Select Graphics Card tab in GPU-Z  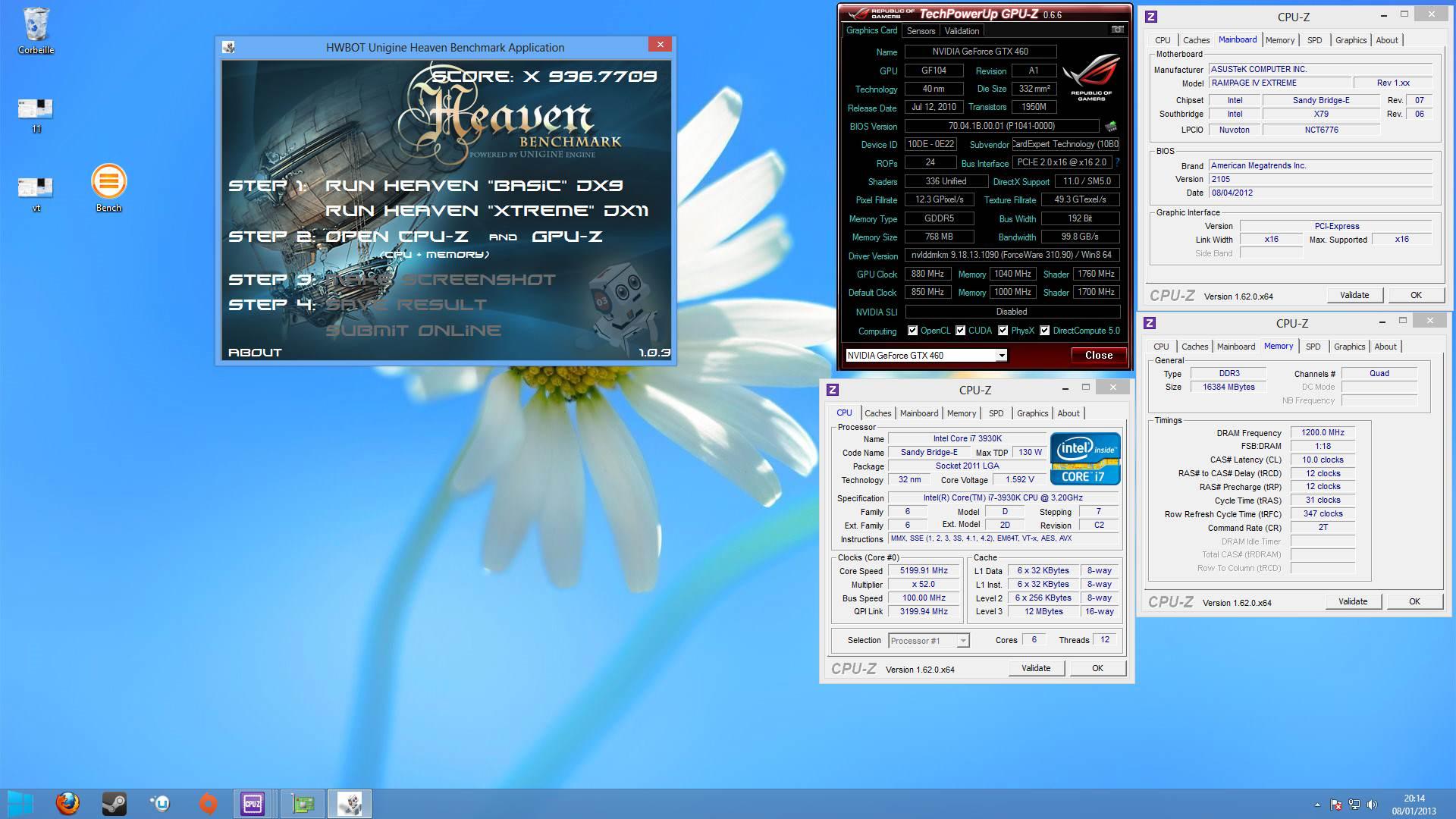pos(871,30)
